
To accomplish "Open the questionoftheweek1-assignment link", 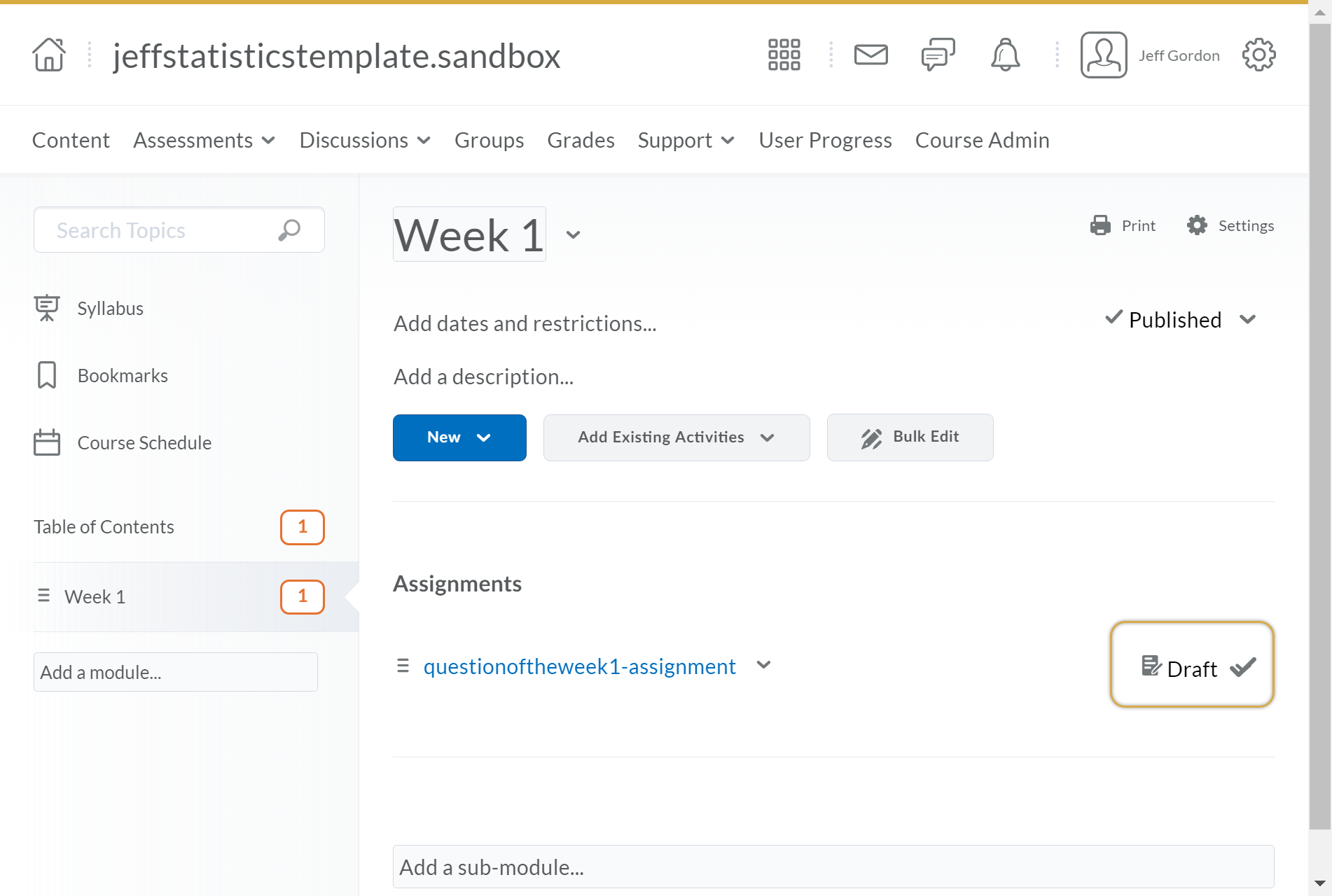I will tap(579, 666).
